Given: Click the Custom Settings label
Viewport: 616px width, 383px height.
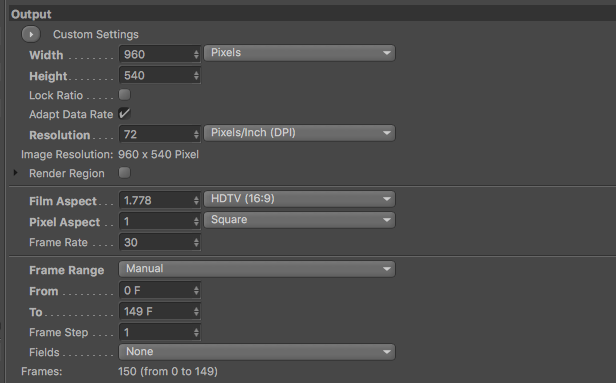Looking at the screenshot, I should pyautogui.click(x=96, y=35).
